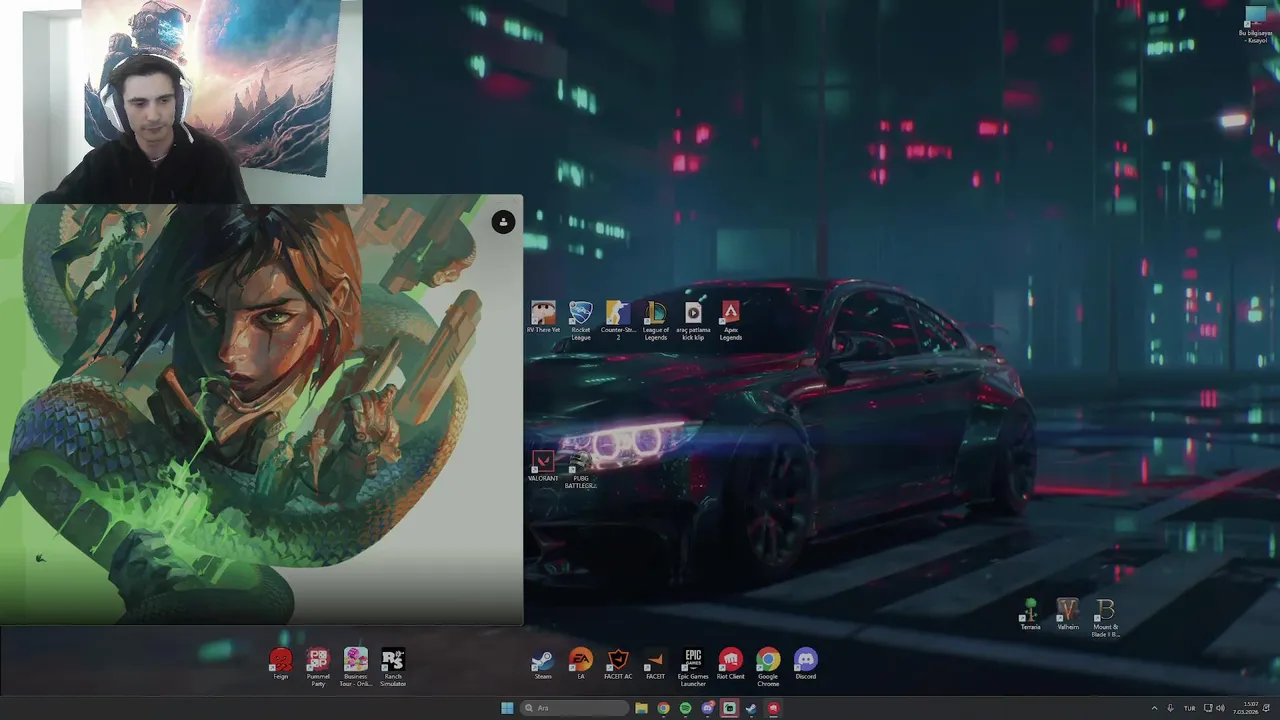Open the PUBG BATTLEGROUNDS desktop icon
The image size is (1280, 720).
pyautogui.click(x=580, y=470)
